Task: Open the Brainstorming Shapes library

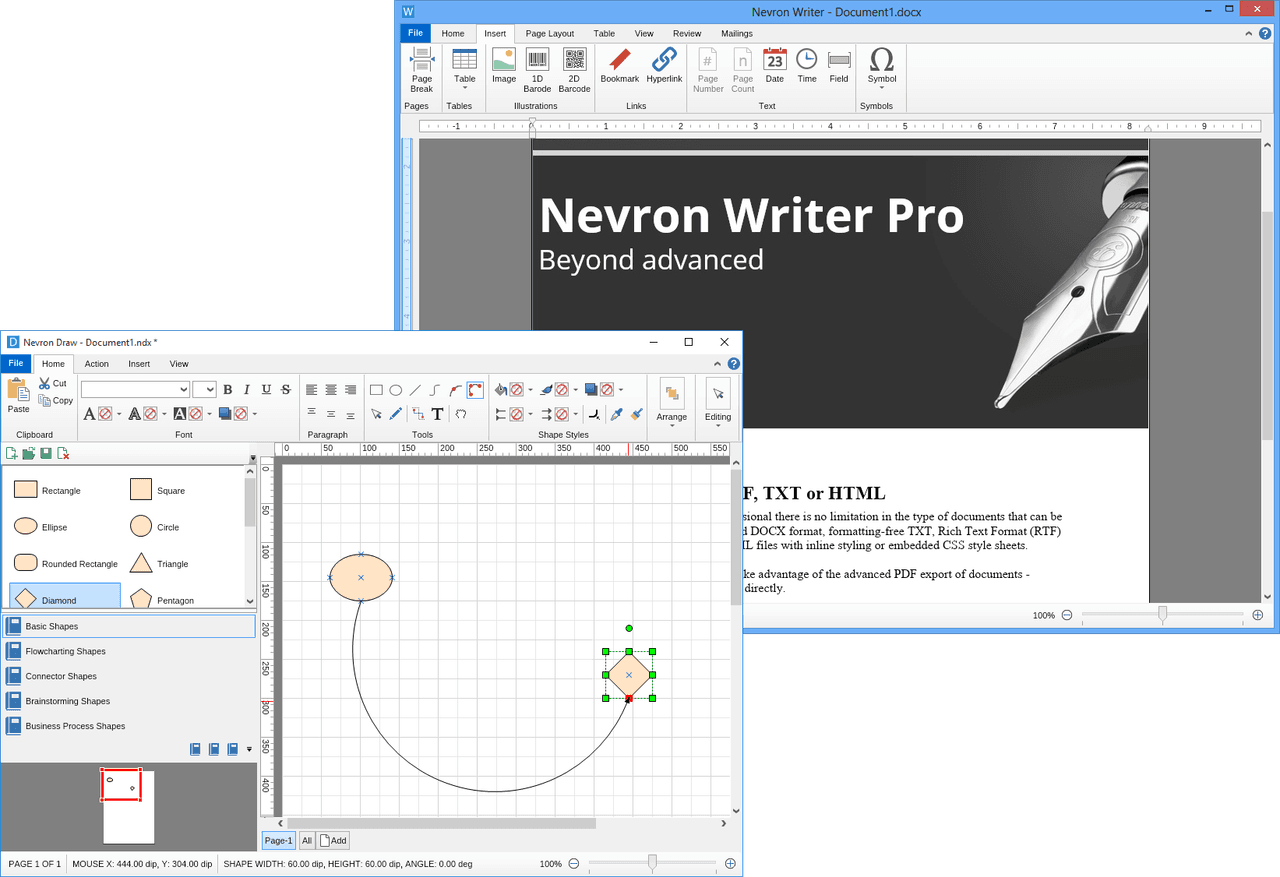Action: (128, 701)
